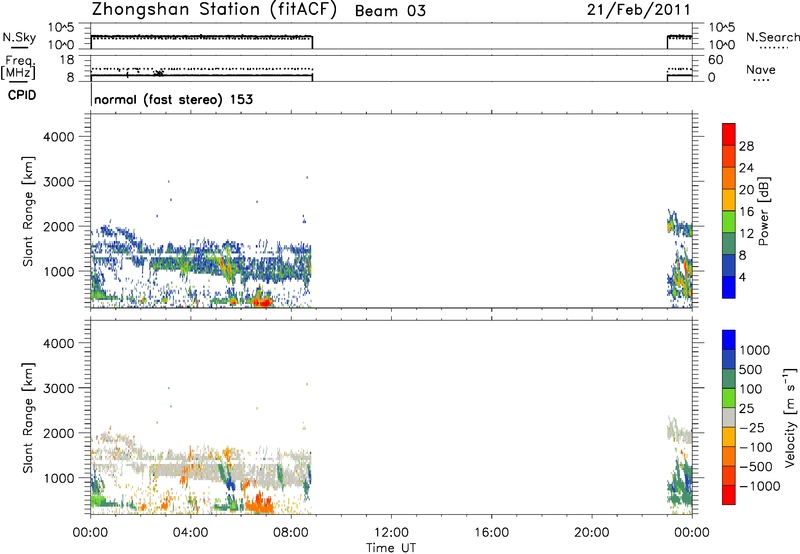Click the power panel 'Slant Range [km]' label

28,211
